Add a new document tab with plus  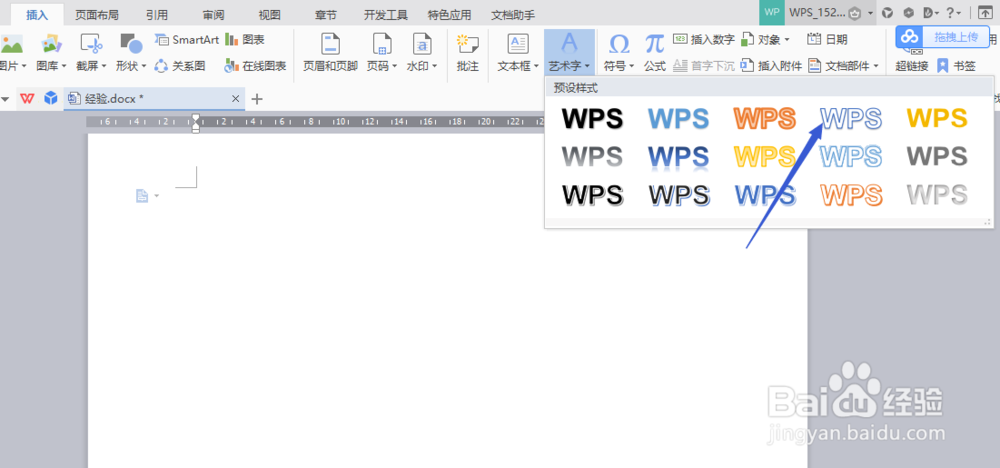click(x=257, y=99)
